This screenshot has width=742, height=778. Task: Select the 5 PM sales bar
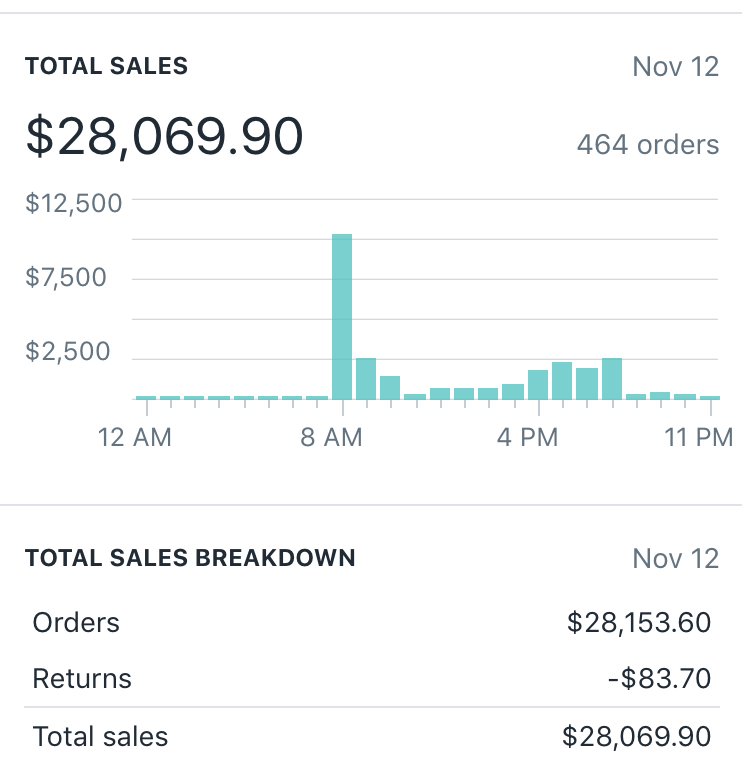[562, 381]
